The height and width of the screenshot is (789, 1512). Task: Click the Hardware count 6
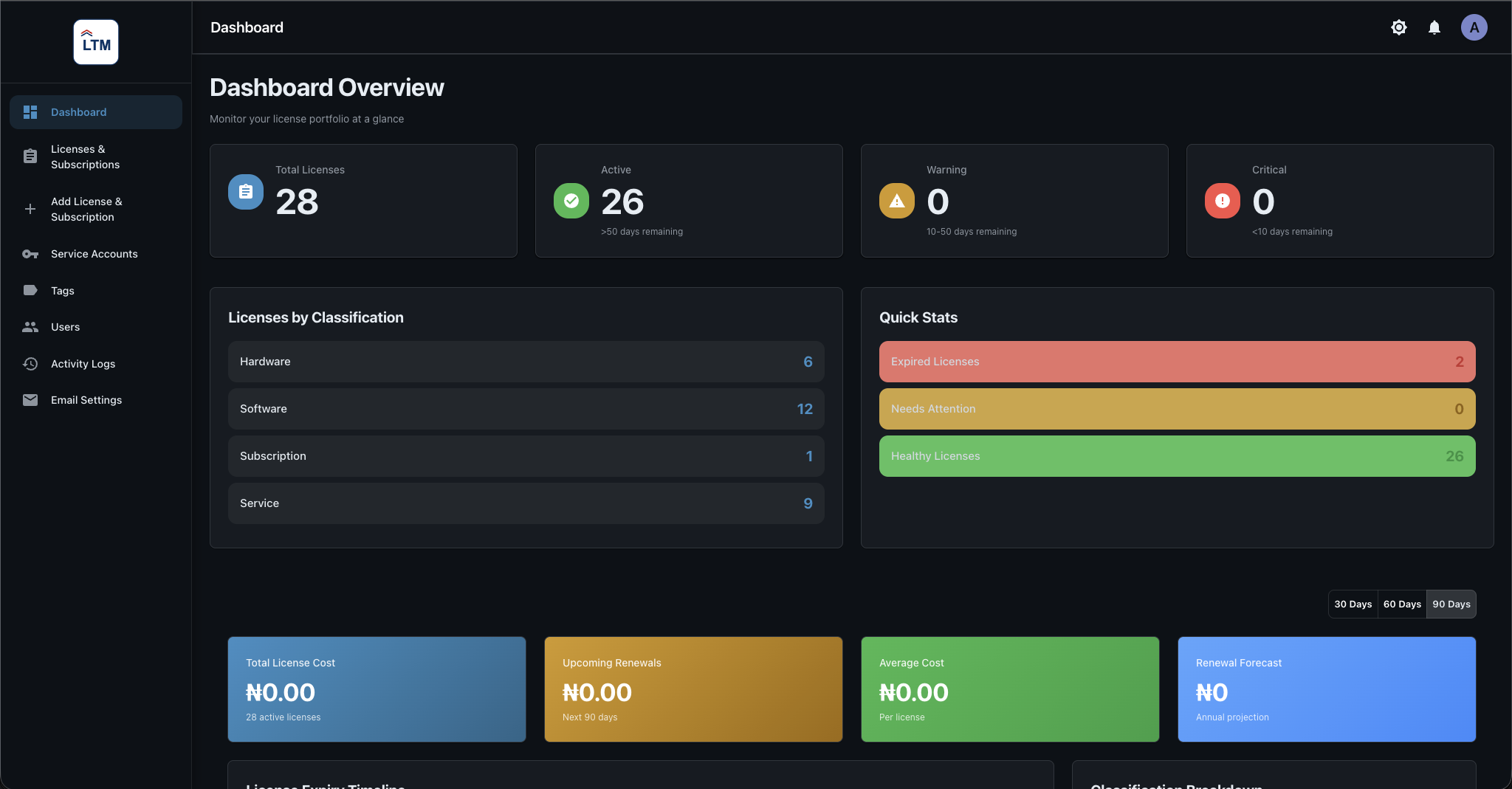click(808, 362)
